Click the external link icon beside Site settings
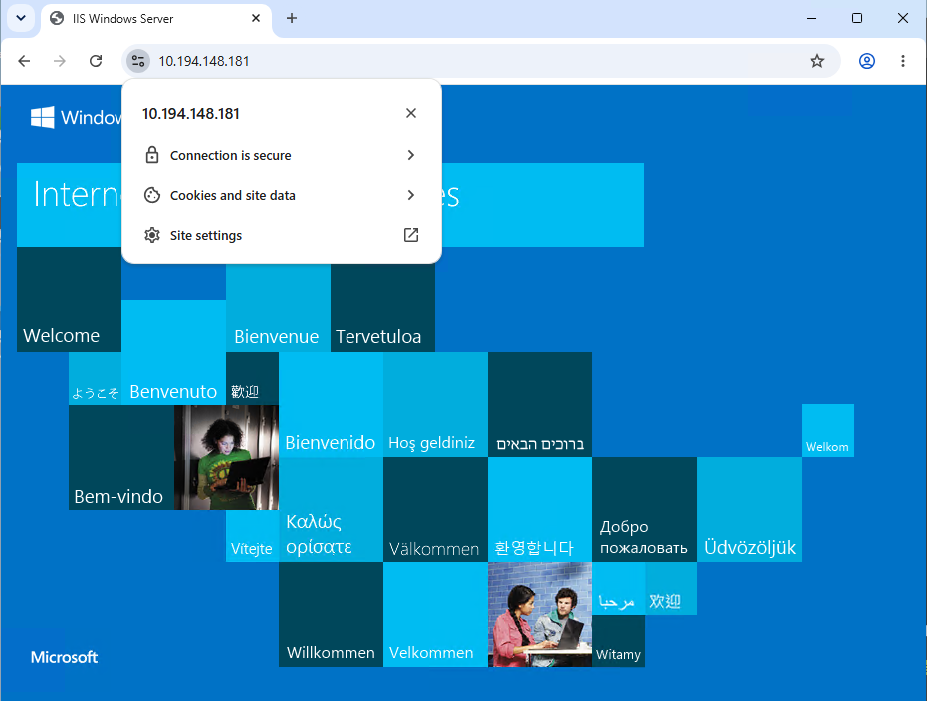The width and height of the screenshot is (927, 701). click(x=411, y=235)
